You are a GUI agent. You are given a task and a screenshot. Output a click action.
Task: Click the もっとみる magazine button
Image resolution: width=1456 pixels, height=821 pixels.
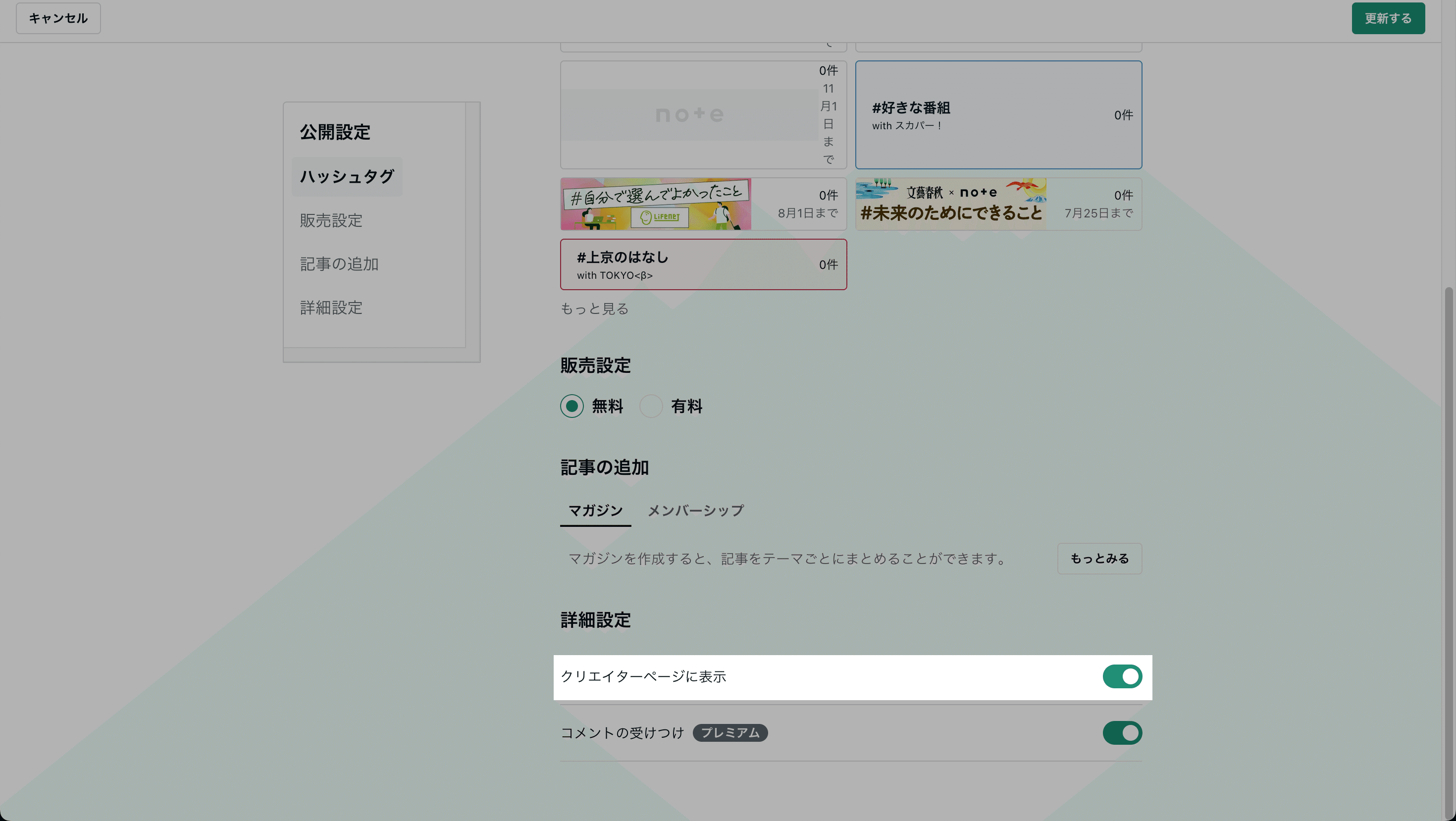[1099, 559]
